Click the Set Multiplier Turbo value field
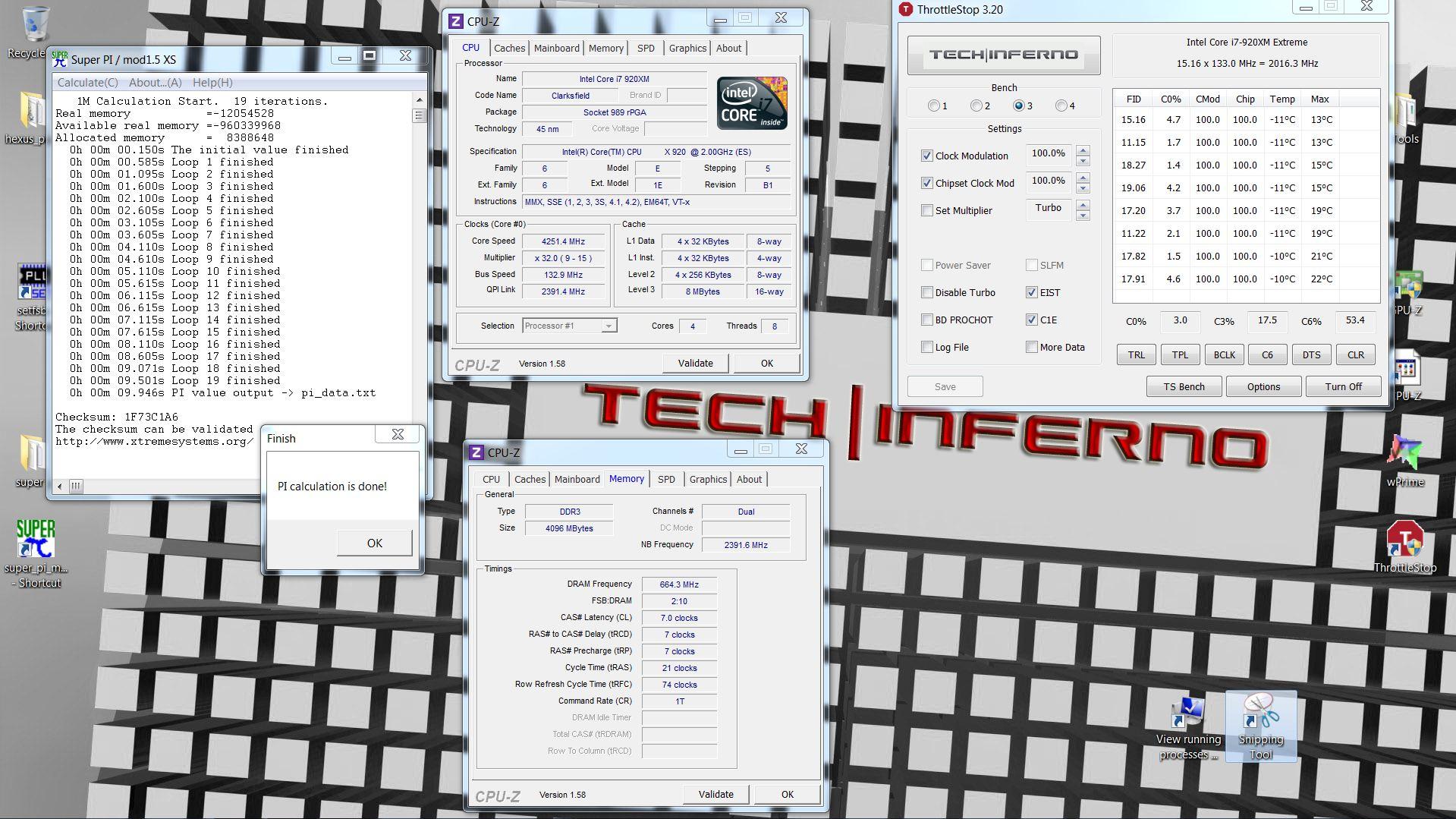Image resolution: width=1456 pixels, height=819 pixels. [x=1048, y=209]
